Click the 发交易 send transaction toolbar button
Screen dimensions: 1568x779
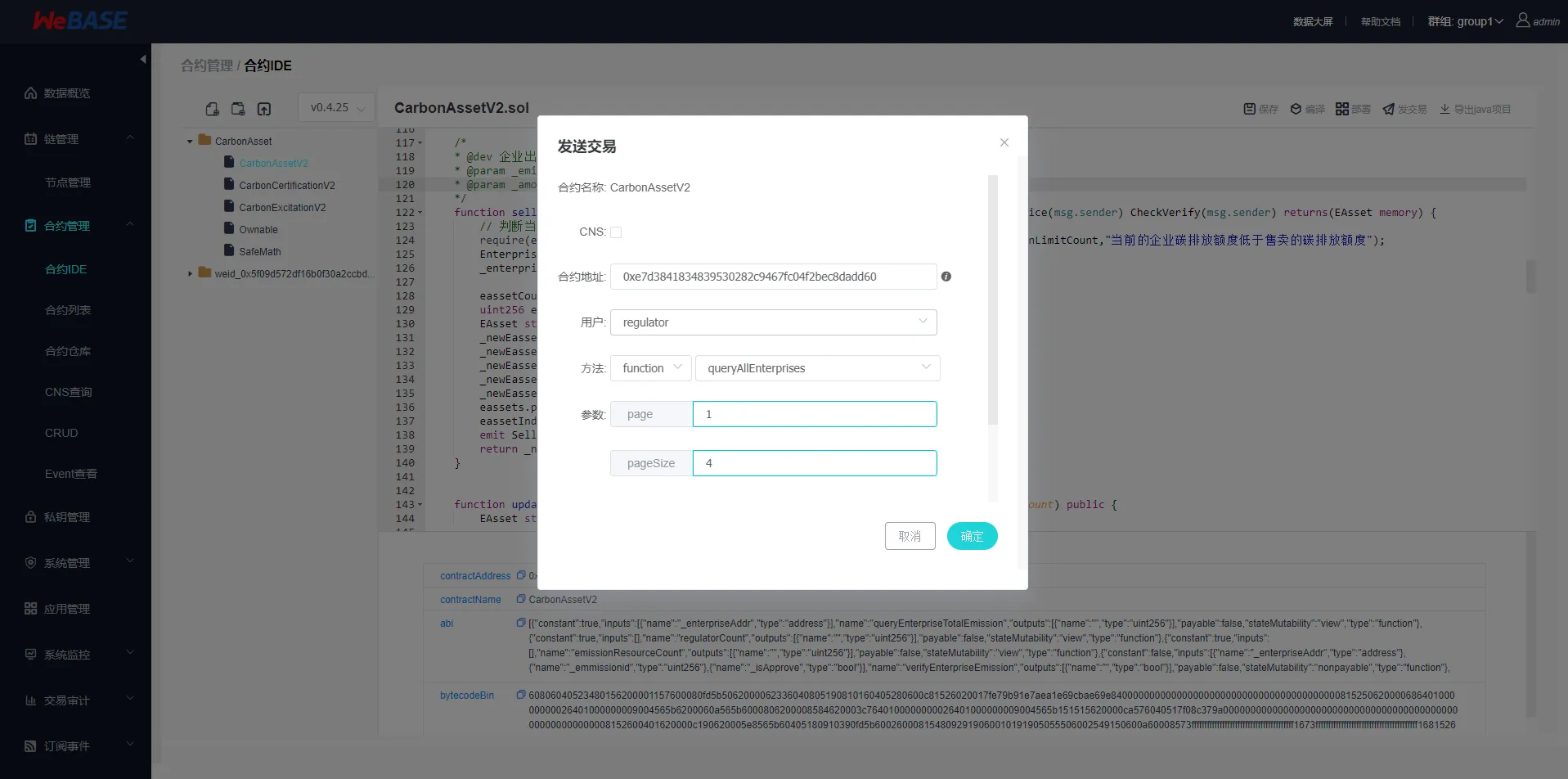[1404, 109]
